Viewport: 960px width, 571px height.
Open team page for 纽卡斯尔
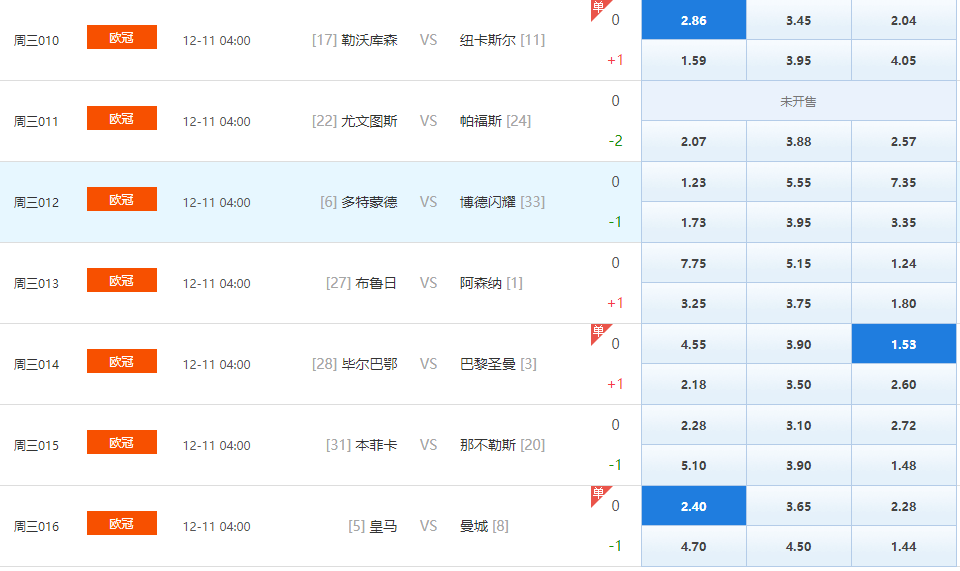click(487, 40)
